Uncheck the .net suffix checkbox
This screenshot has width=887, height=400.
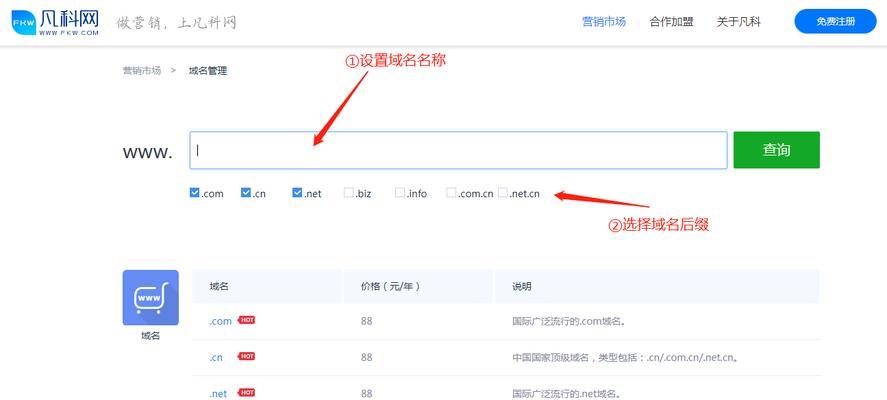coord(297,193)
